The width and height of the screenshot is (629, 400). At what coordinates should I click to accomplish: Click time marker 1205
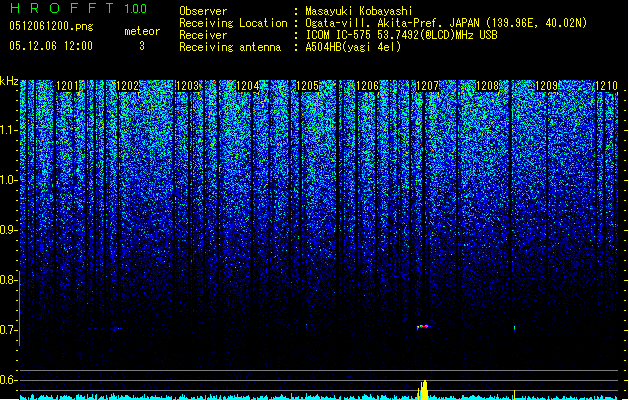(307, 86)
